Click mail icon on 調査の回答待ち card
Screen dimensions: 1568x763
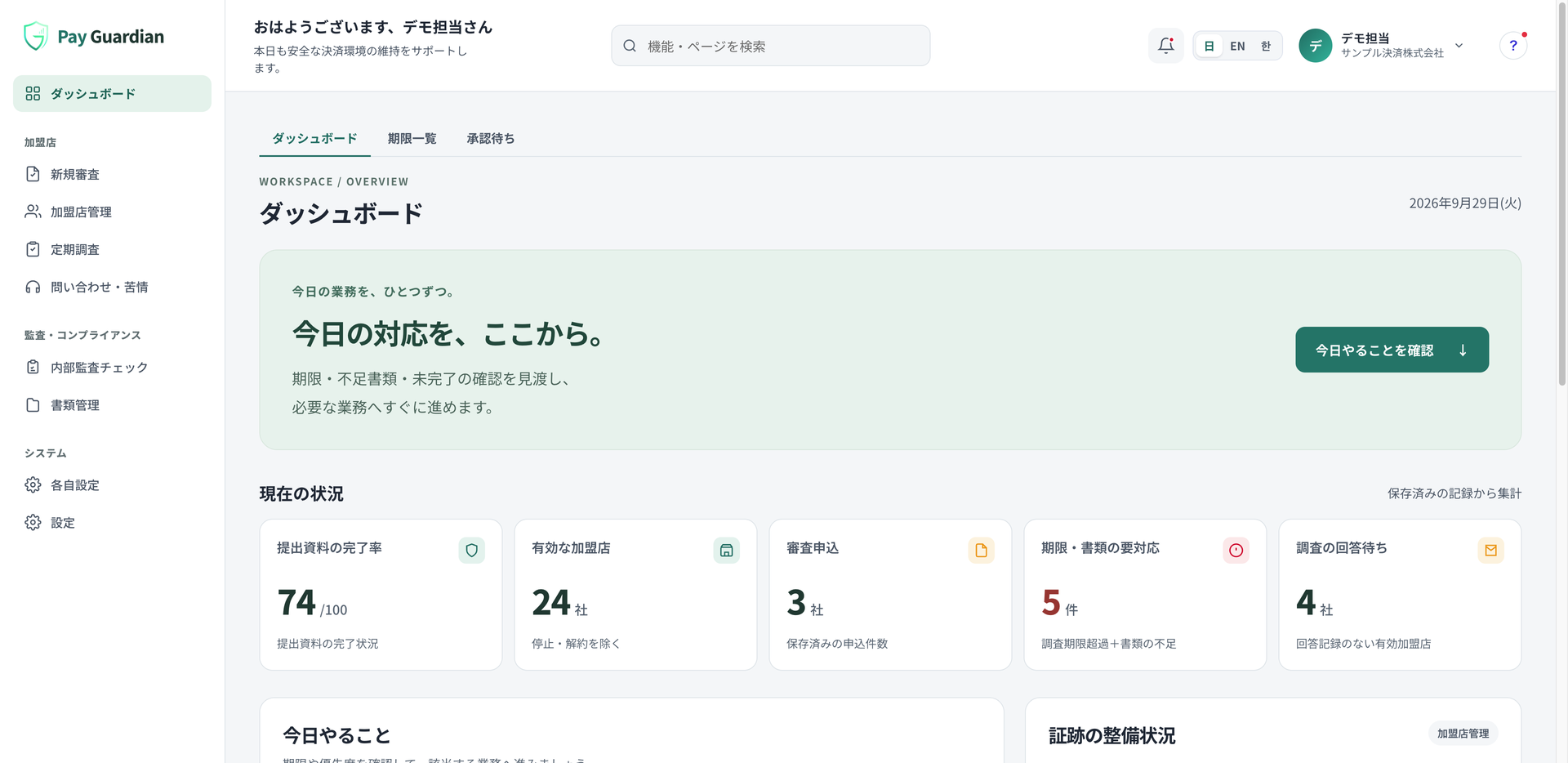(x=1490, y=551)
